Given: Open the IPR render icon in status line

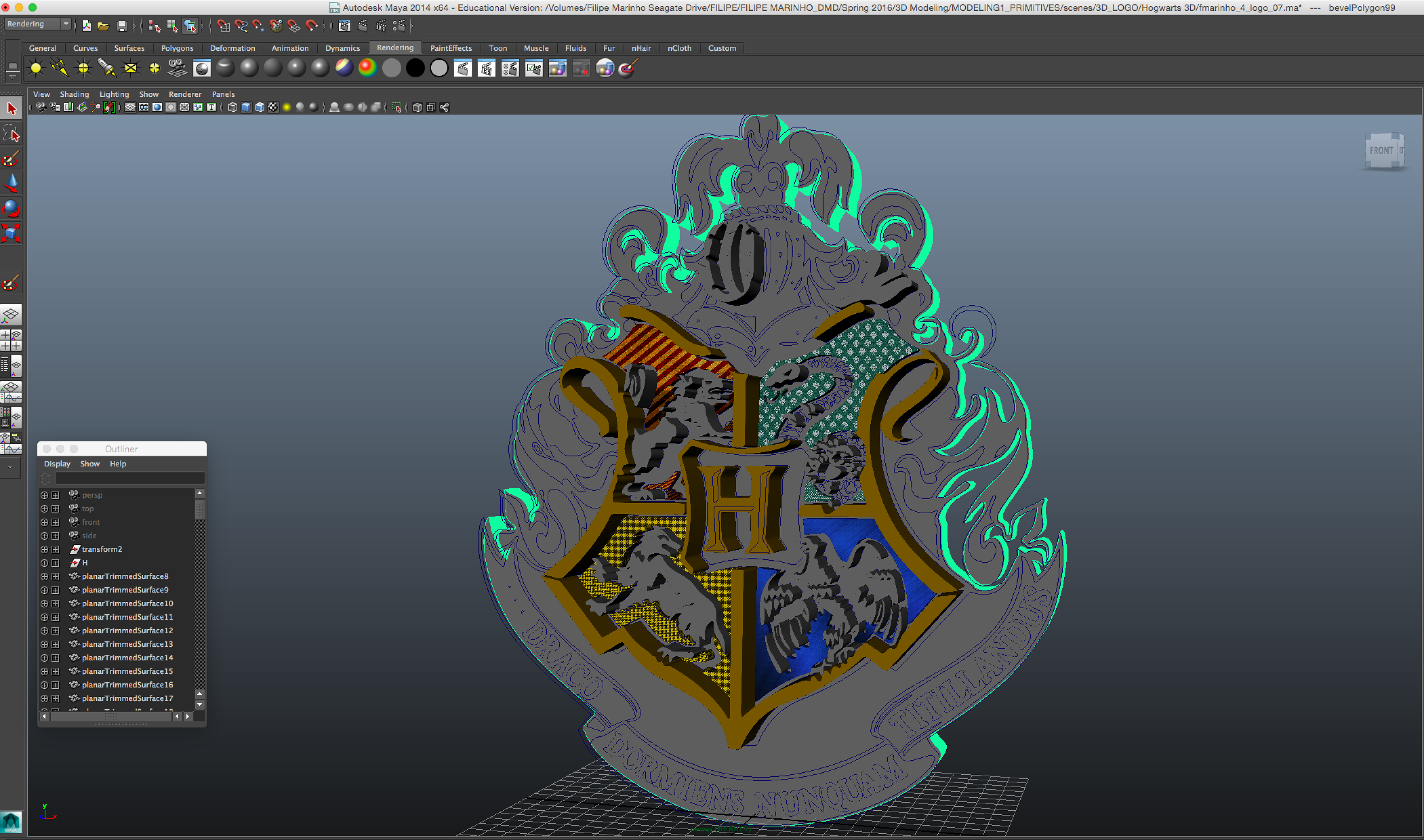Looking at the screenshot, I should tap(381, 26).
